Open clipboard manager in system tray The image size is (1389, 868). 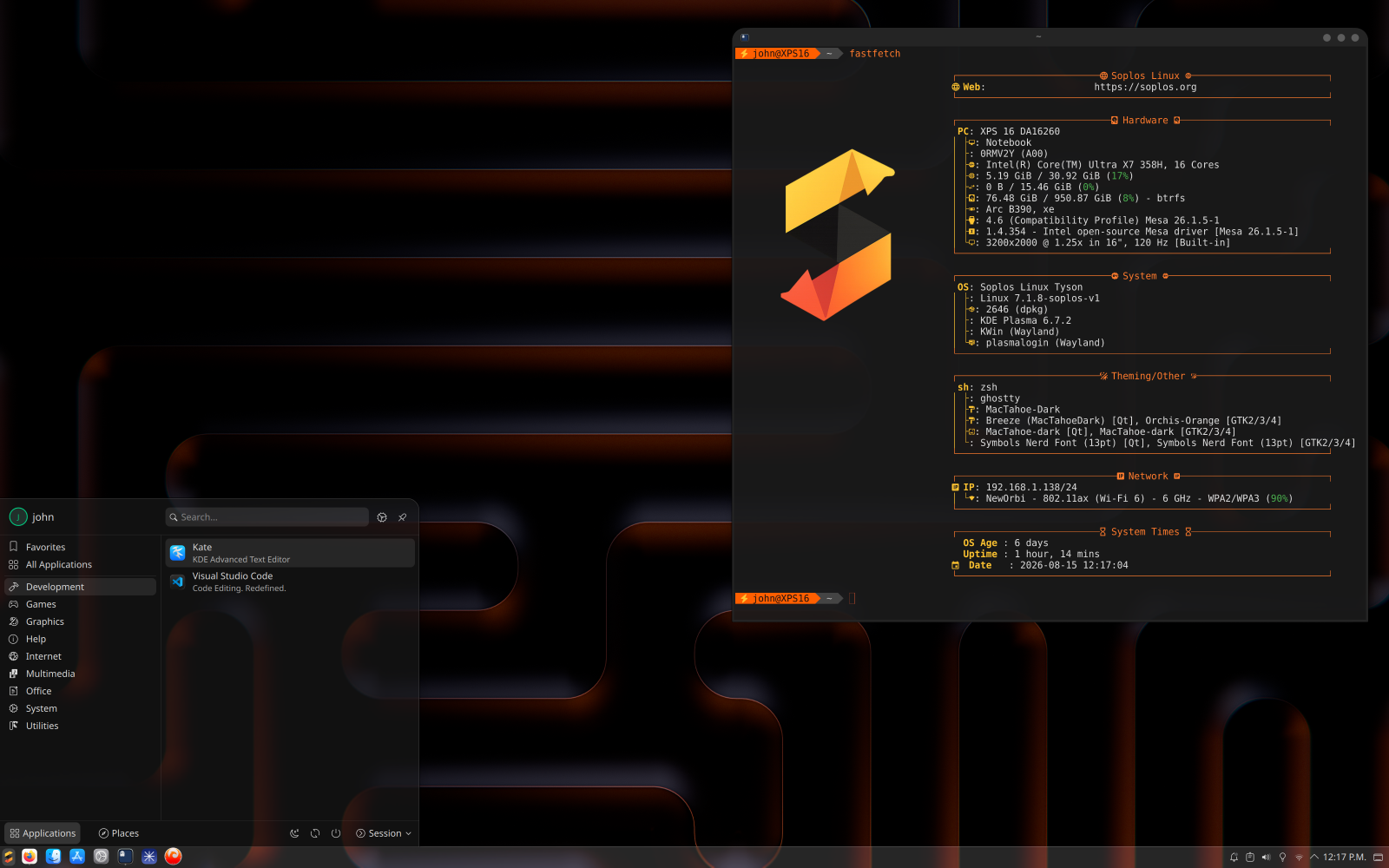1250,858
